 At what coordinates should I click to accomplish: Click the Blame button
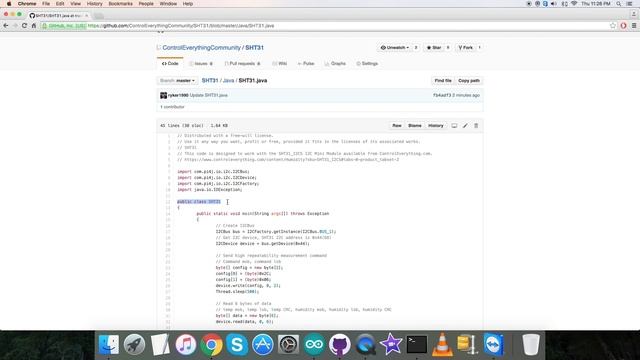415,126
